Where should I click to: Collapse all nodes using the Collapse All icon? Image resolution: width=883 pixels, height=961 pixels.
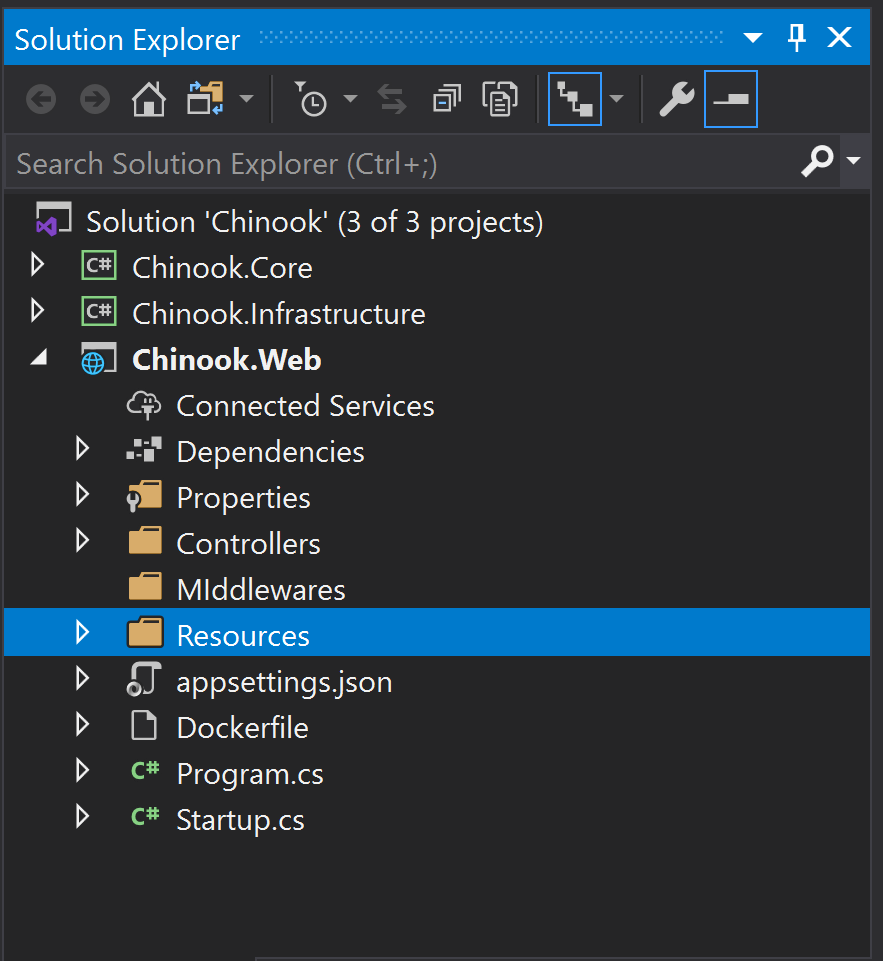tap(446, 99)
